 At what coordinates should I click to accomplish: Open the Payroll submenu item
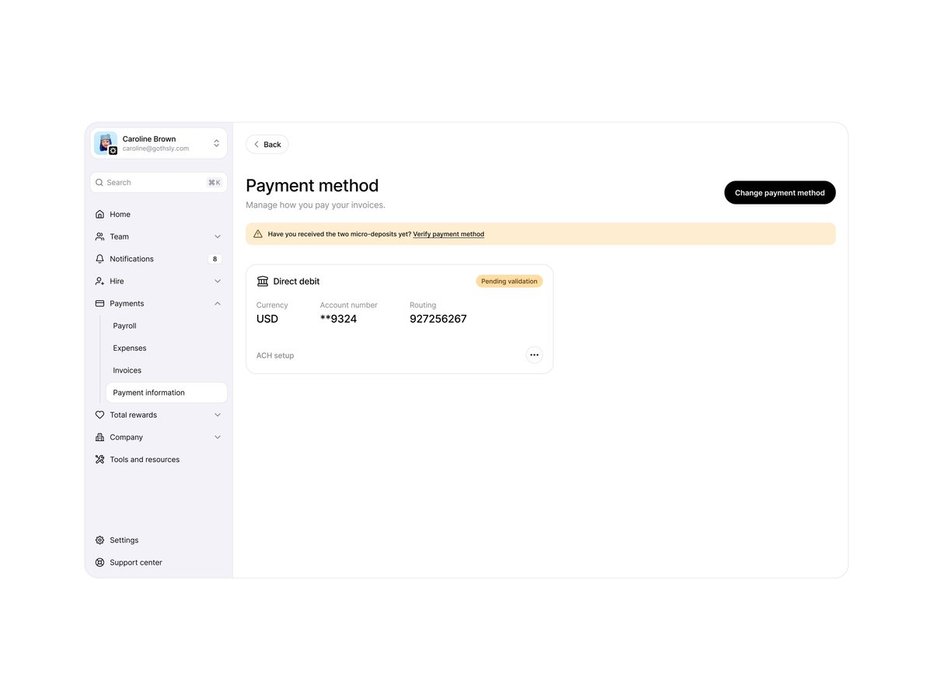(125, 326)
